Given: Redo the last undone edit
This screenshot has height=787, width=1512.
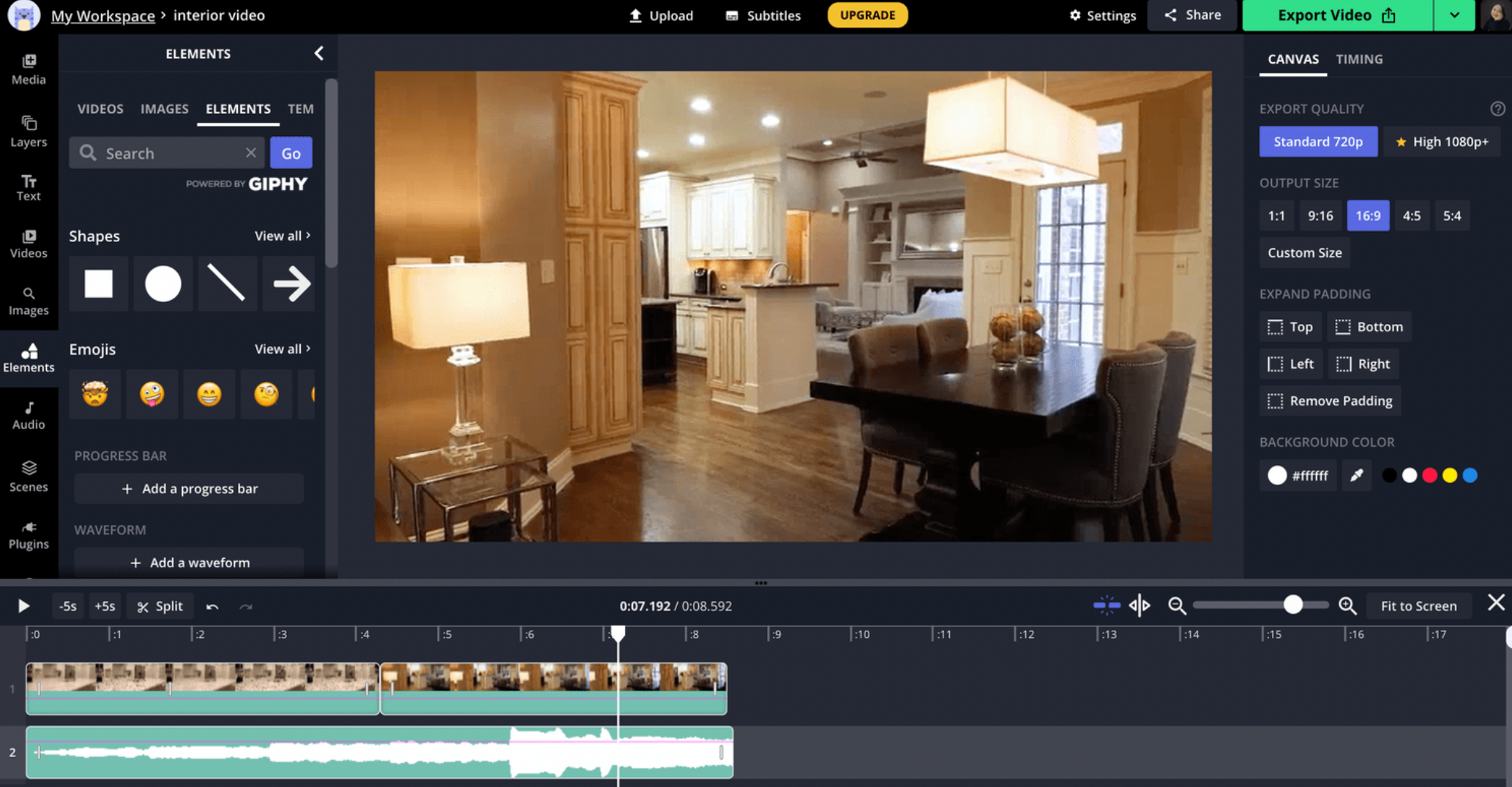Looking at the screenshot, I should (x=246, y=606).
